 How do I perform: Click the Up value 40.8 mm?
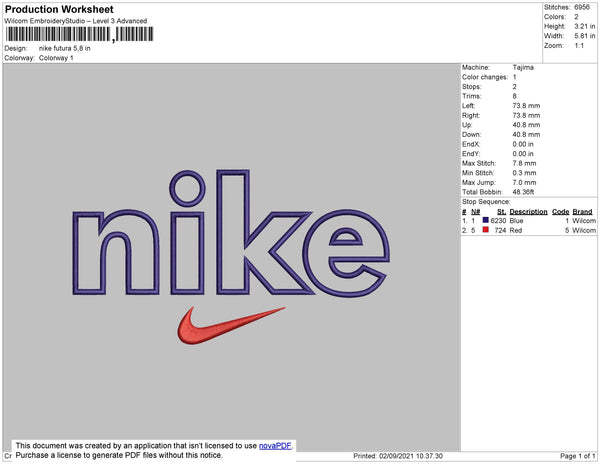click(x=526, y=125)
